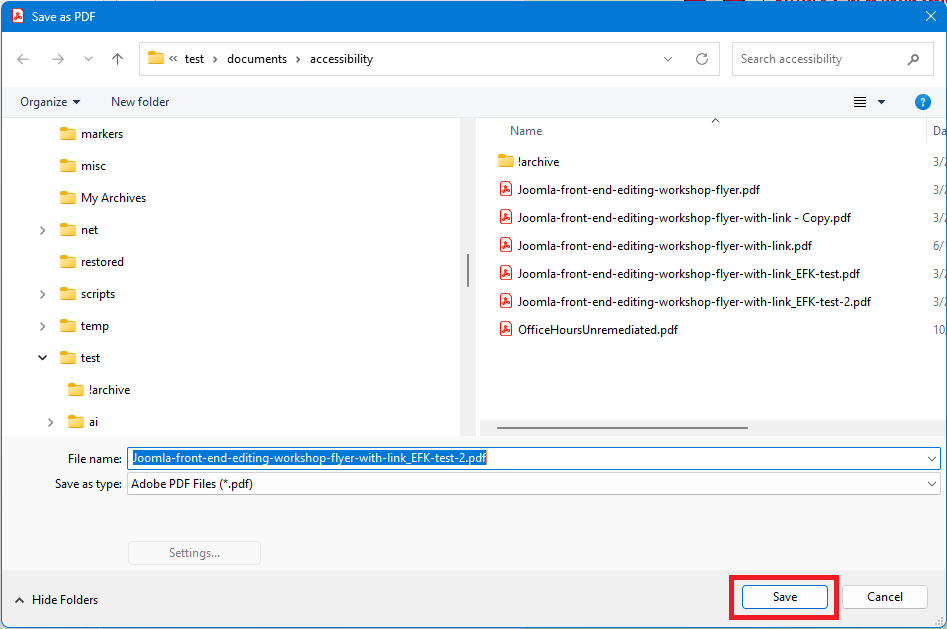Create a New folder

pyautogui.click(x=140, y=102)
